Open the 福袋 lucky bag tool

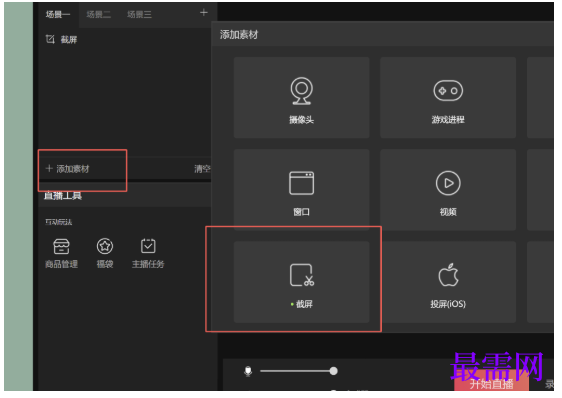tap(105, 253)
